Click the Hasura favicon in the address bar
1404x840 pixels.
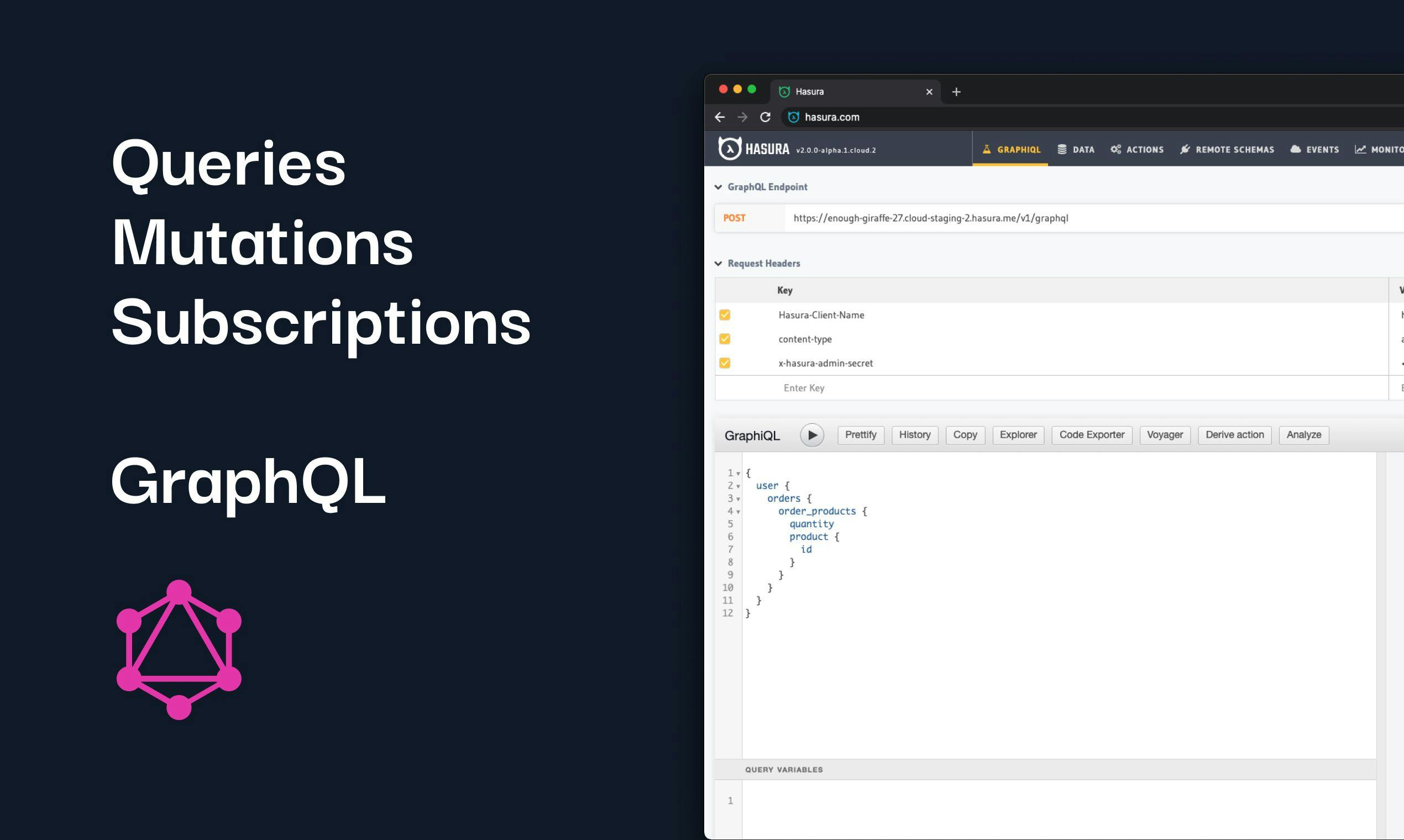click(x=794, y=117)
